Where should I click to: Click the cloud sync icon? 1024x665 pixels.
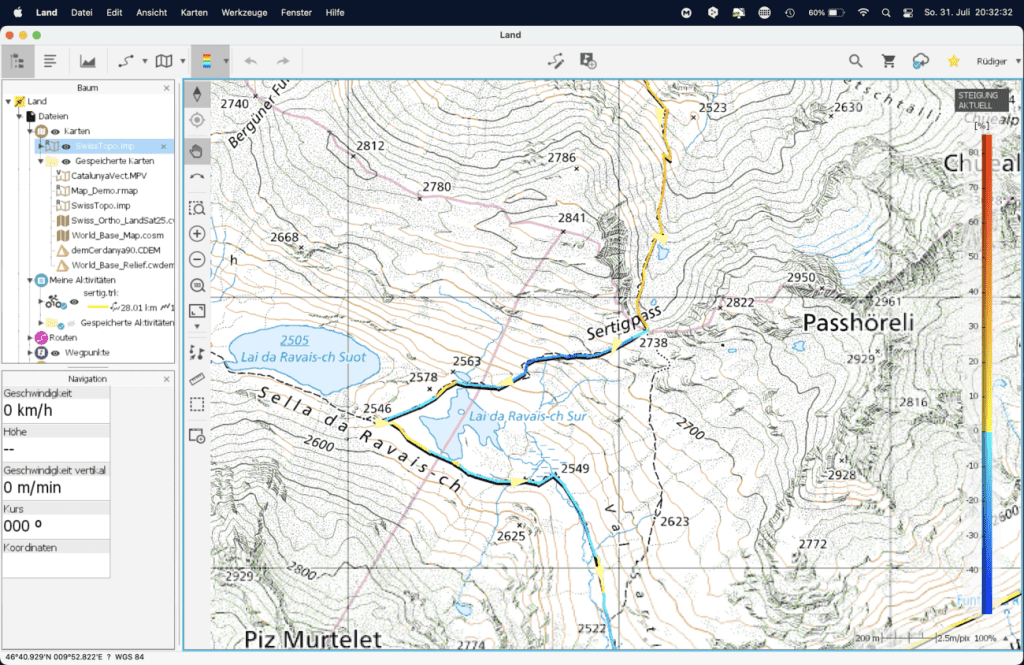coord(920,61)
